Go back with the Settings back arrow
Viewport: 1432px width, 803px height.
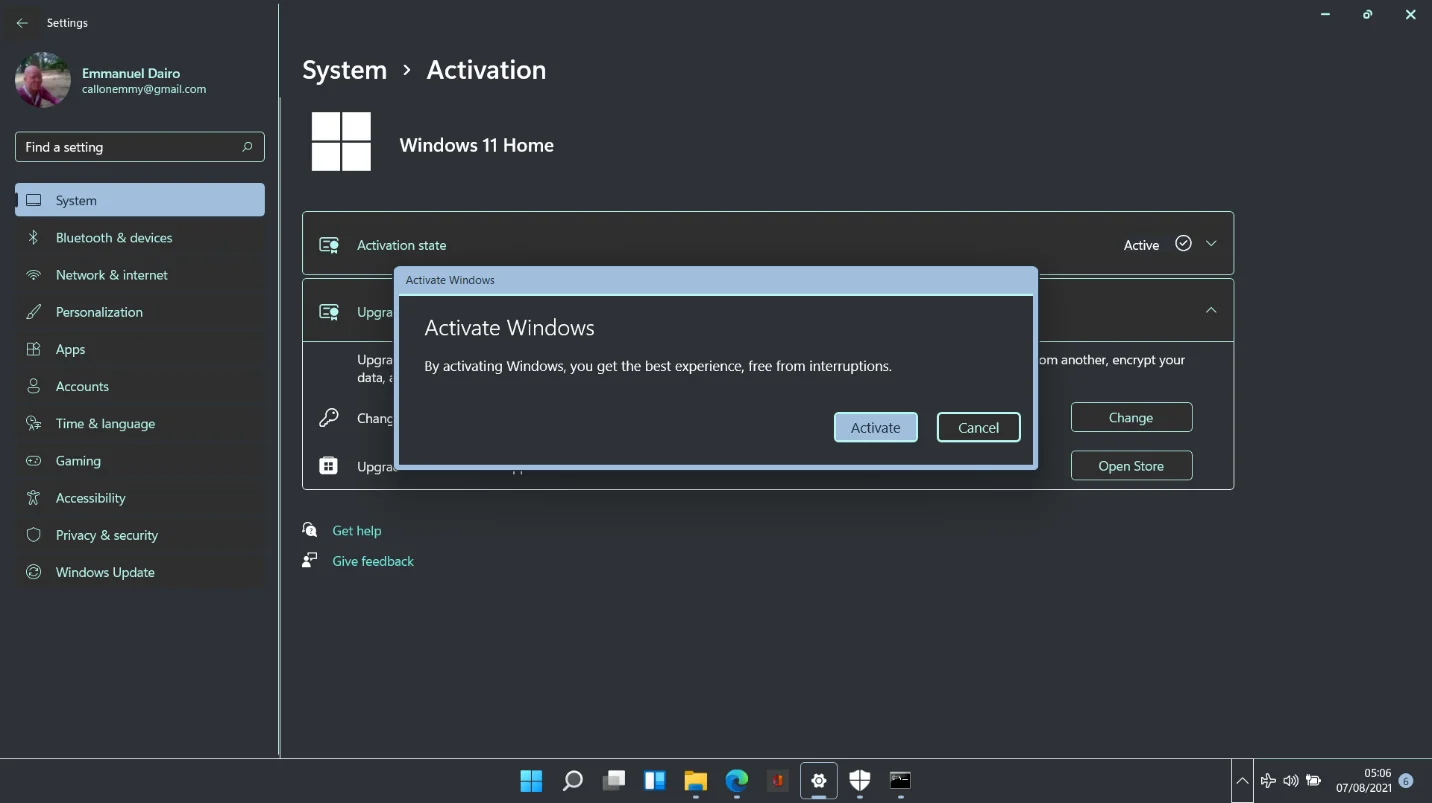pyautogui.click(x=22, y=23)
